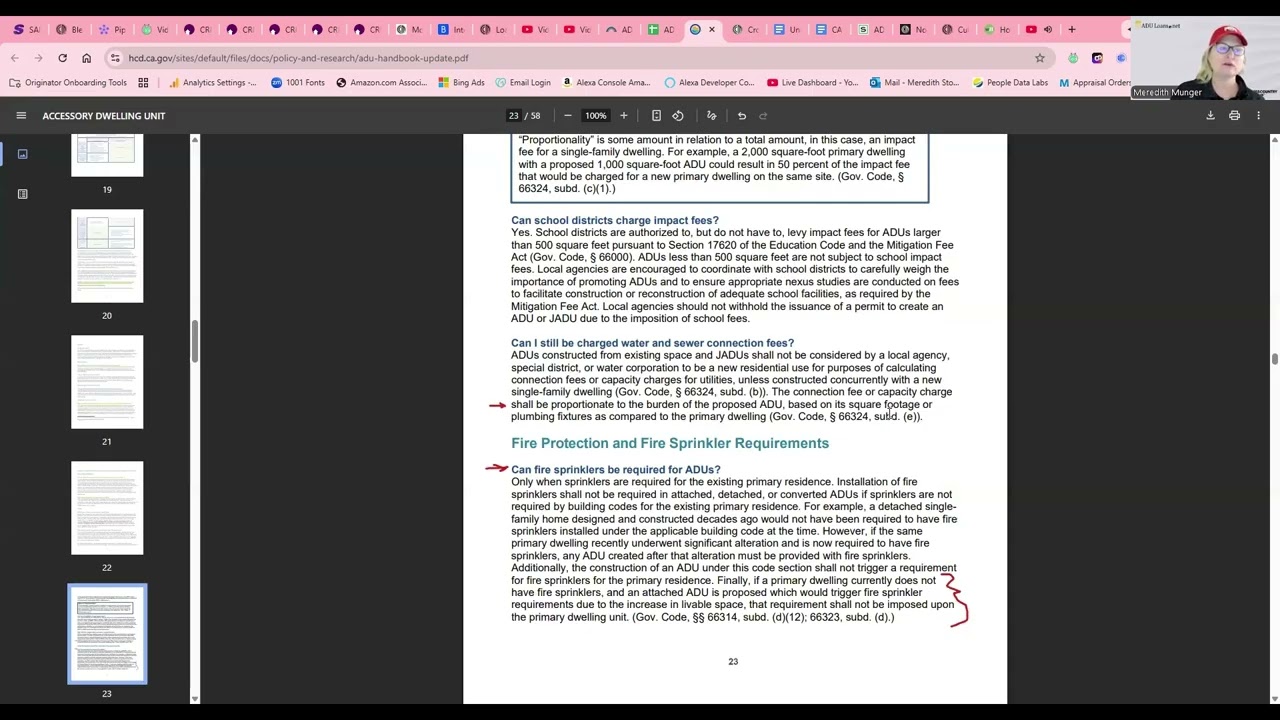Screen dimensions: 1280x720
Task: Jump to page 22 thumbnail
Action: (x=107, y=508)
